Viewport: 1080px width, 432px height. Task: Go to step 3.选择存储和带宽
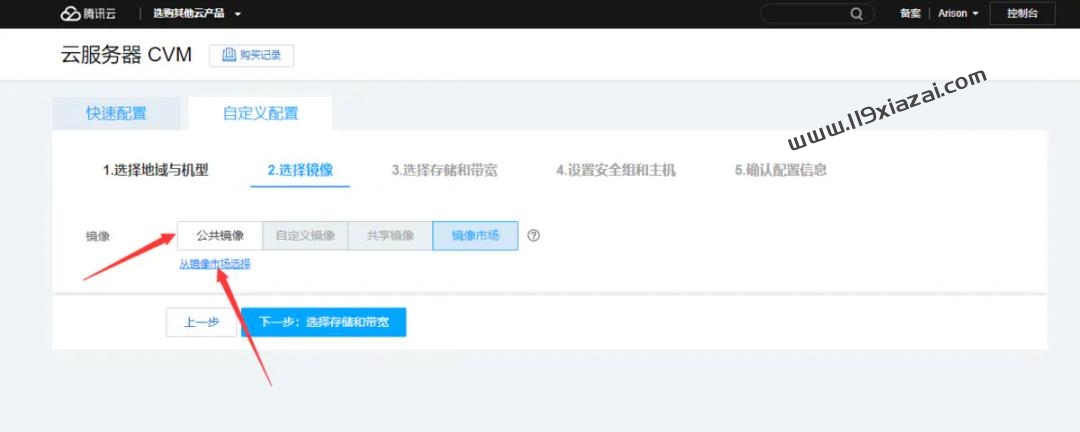445,170
